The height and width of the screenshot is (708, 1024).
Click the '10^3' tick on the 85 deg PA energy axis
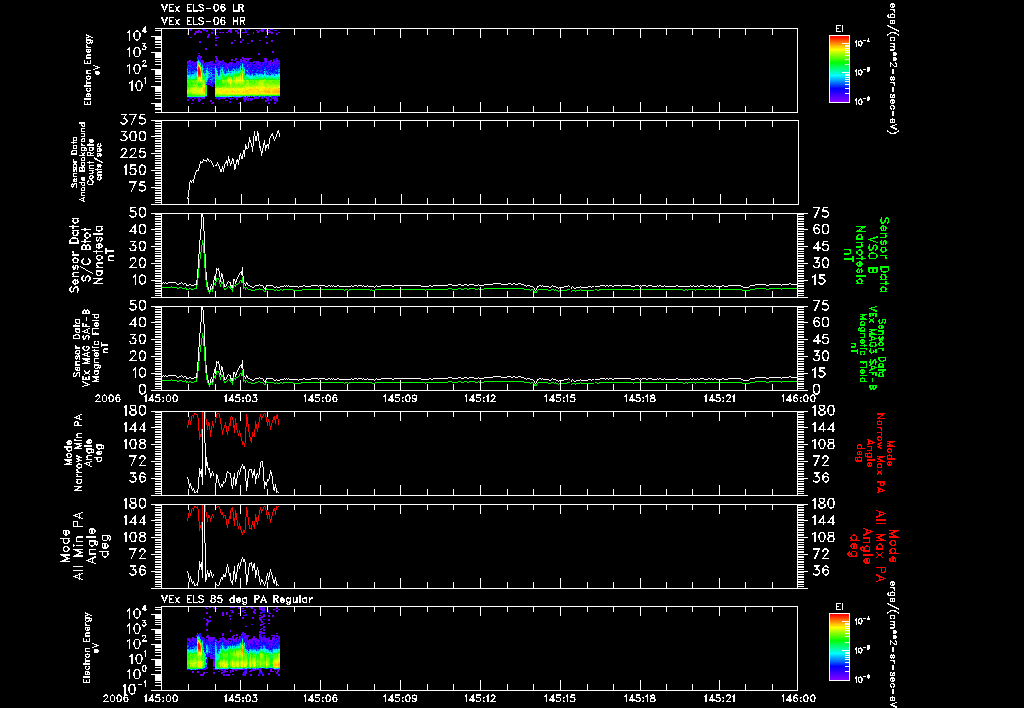coord(135,628)
